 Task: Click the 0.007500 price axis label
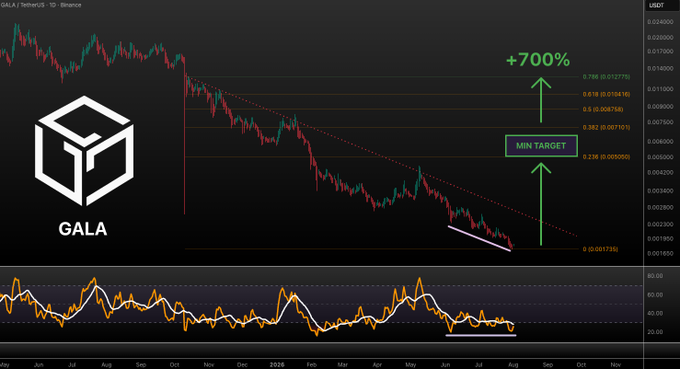click(660, 122)
